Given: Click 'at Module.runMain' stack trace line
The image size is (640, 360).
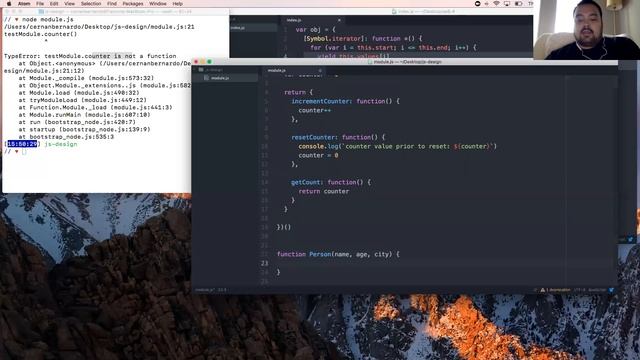Looking at the screenshot, I should (x=84, y=115).
